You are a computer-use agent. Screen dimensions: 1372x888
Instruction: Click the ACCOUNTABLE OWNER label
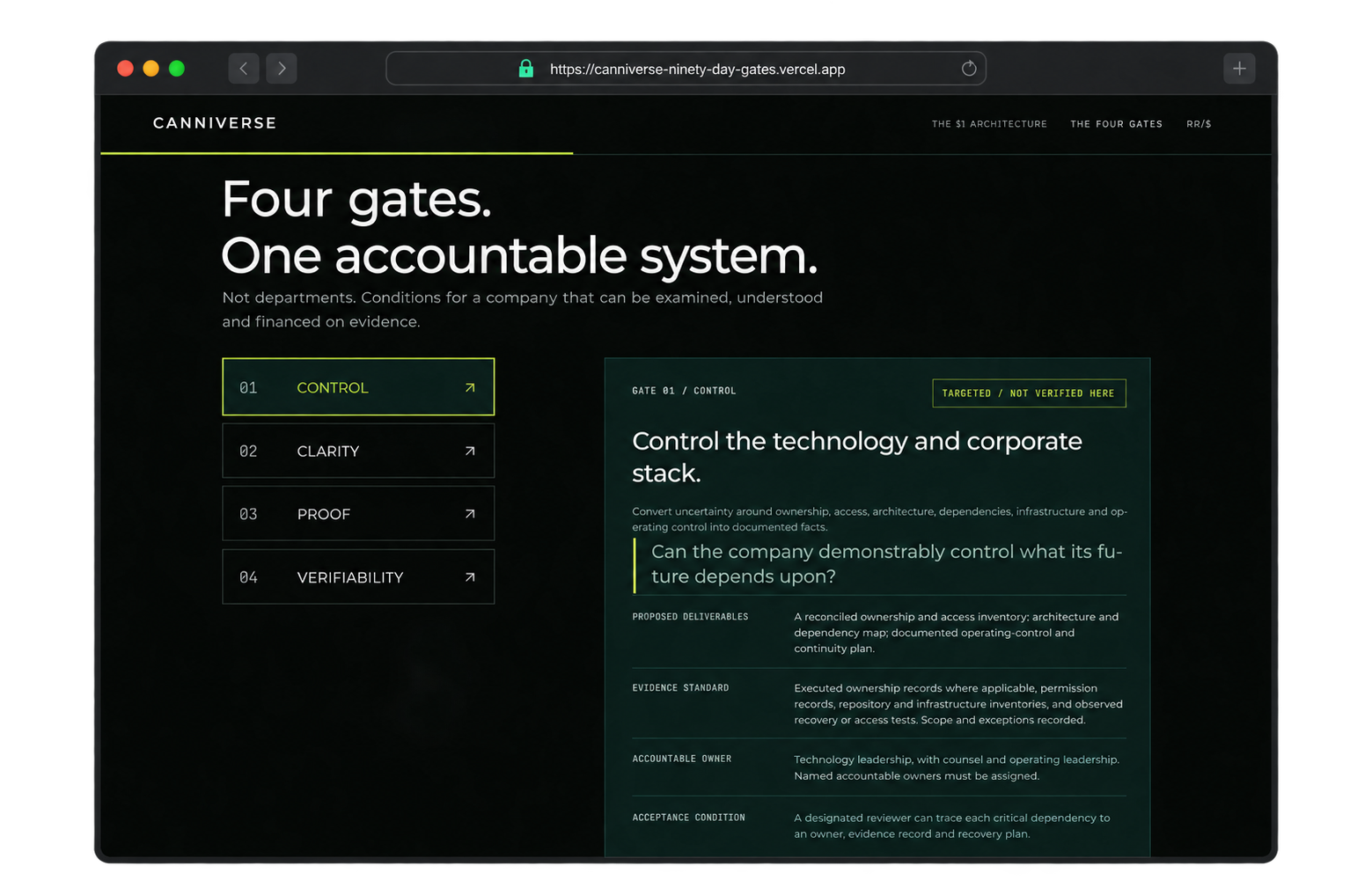pos(682,759)
